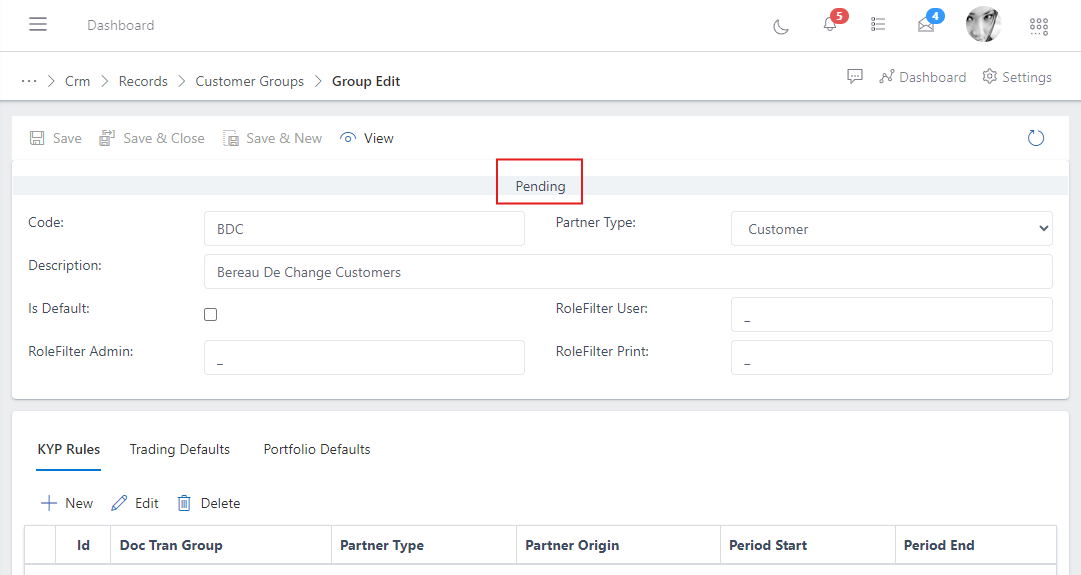Screen dimensions: 1081x575
Task: Sort by Id column header
Action: point(83,545)
